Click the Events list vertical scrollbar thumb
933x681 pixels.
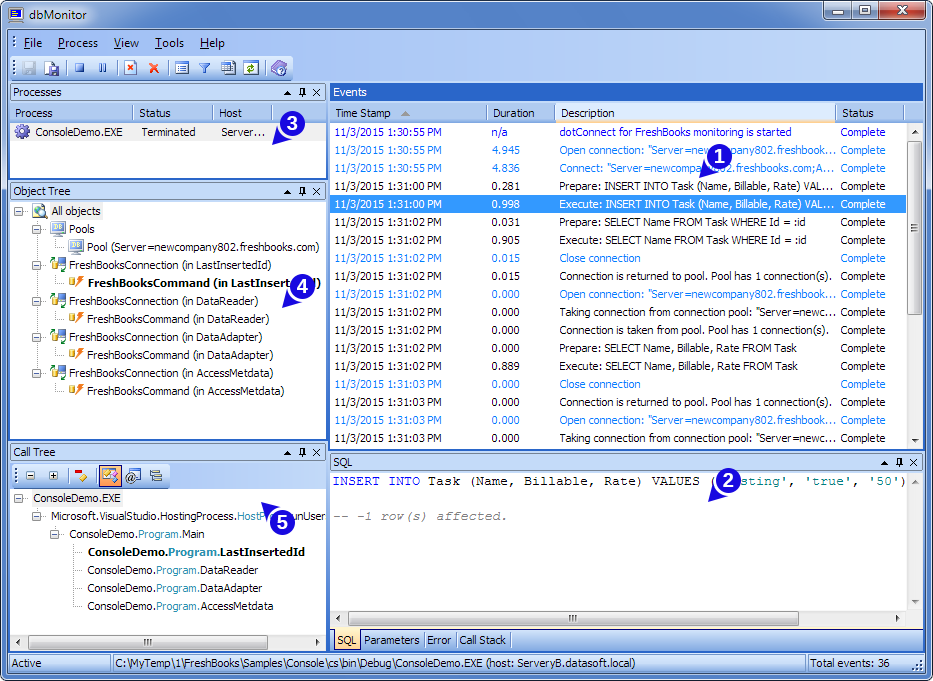tap(914, 228)
